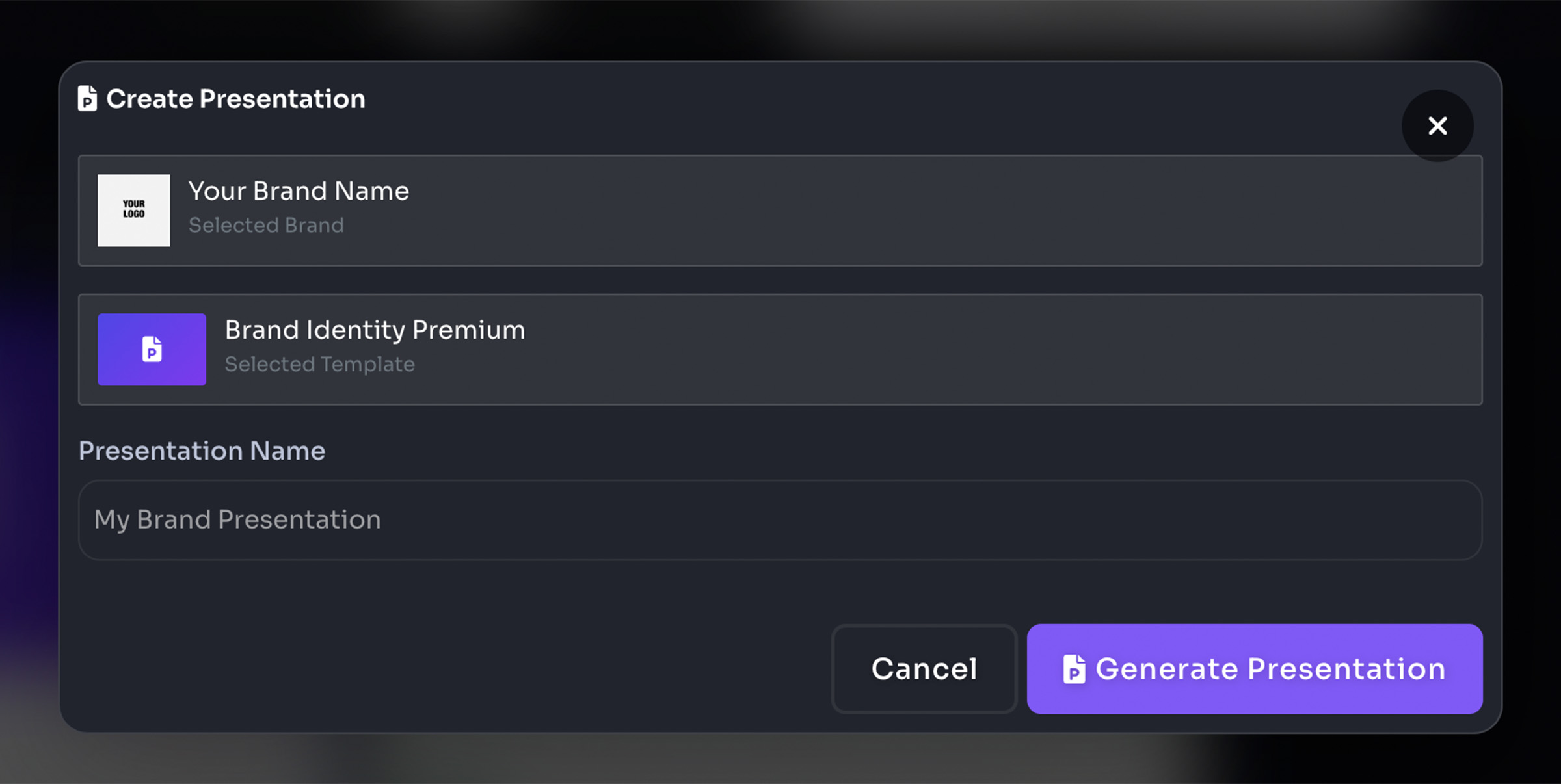This screenshot has height=784, width=1561.
Task: Select the Your Brand Name brand card
Action: click(780, 211)
